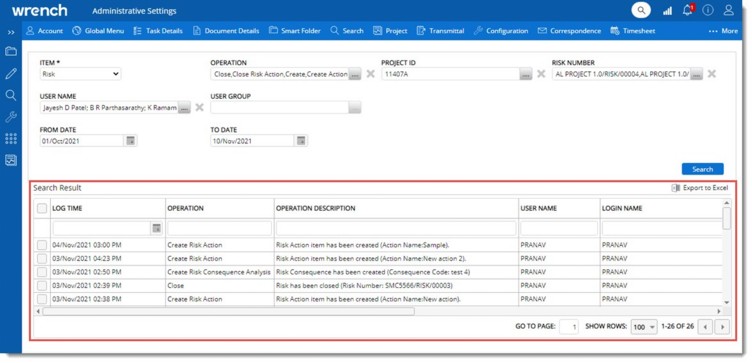Click the blue Search button
This screenshot has height=363, width=752.
703,169
